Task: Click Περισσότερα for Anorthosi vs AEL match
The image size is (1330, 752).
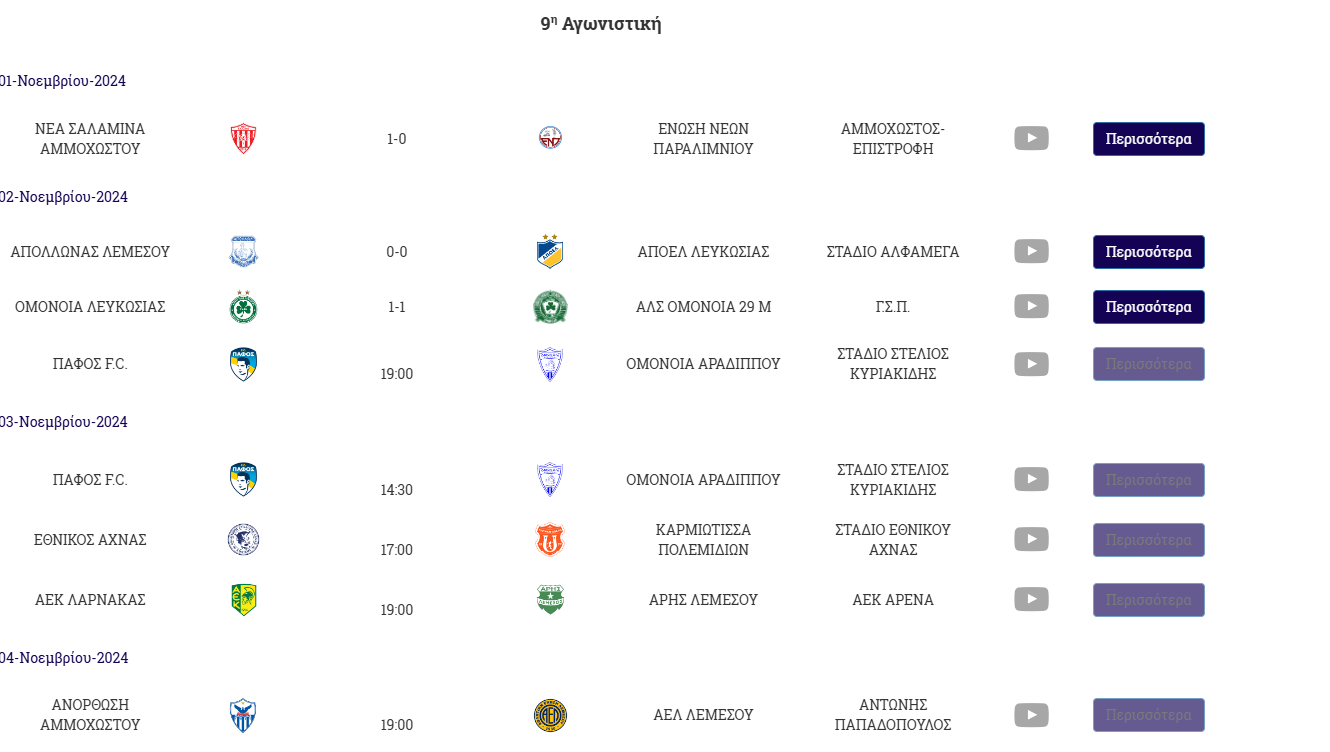Action: tap(1149, 715)
